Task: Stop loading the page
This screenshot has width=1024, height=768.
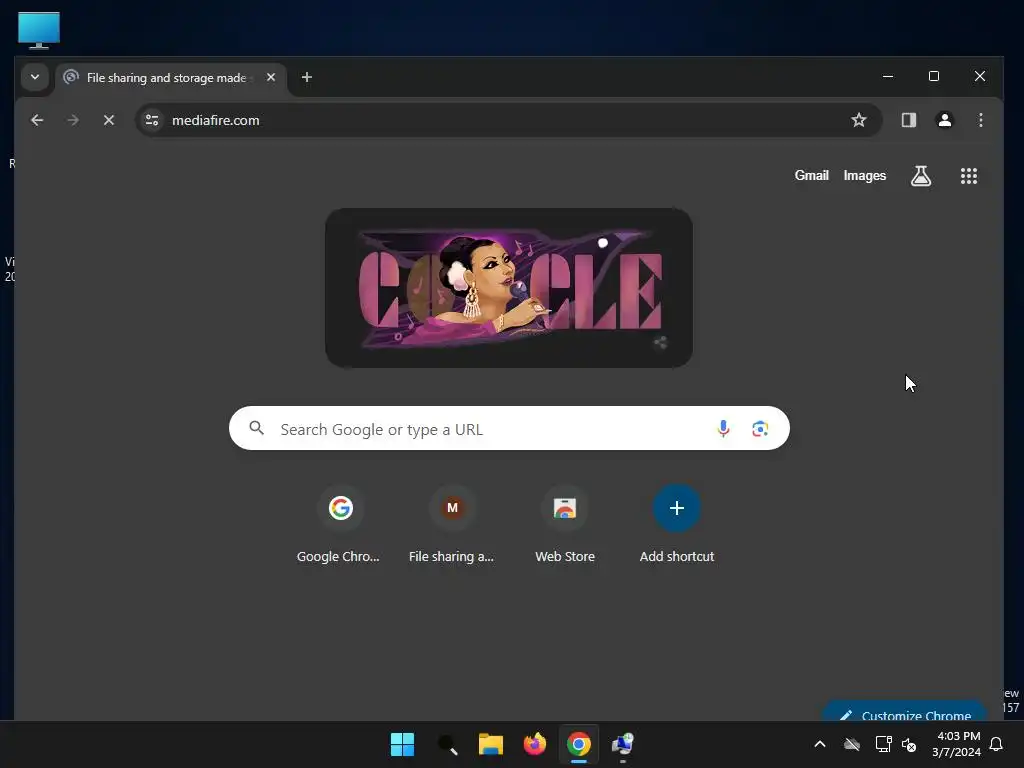Action: (109, 120)
